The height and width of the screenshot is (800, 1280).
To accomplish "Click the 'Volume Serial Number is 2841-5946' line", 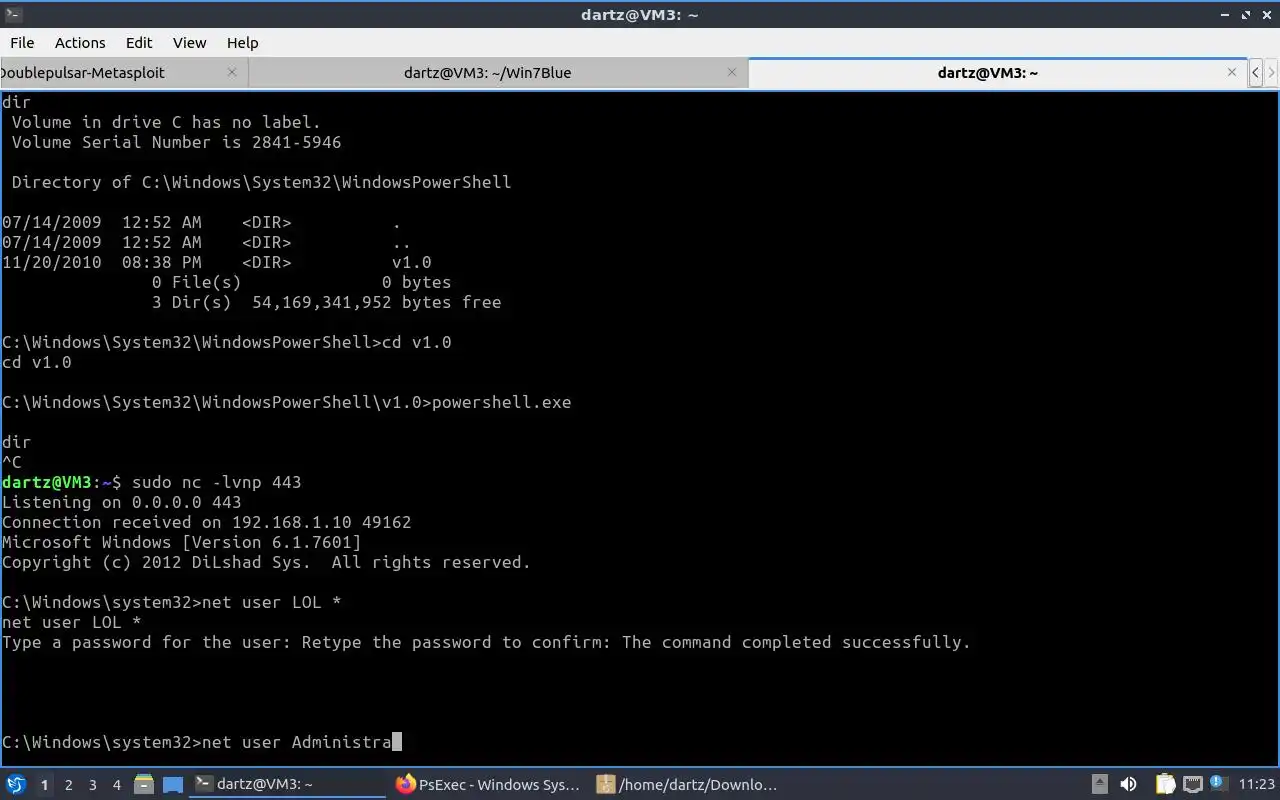I will (x=176, y=142).
